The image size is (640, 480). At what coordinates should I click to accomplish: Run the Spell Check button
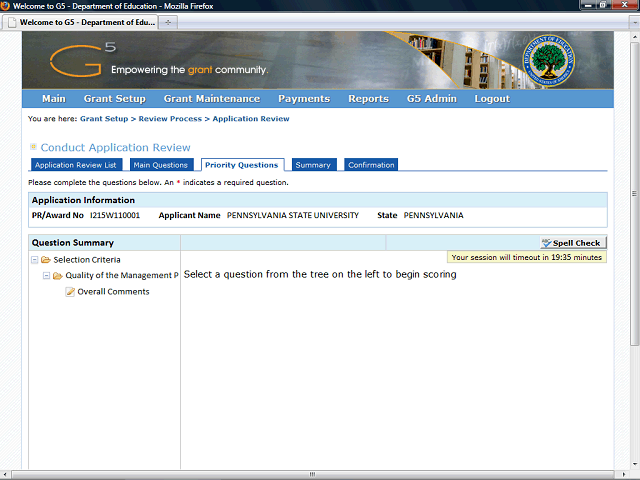tap(571, 243)
